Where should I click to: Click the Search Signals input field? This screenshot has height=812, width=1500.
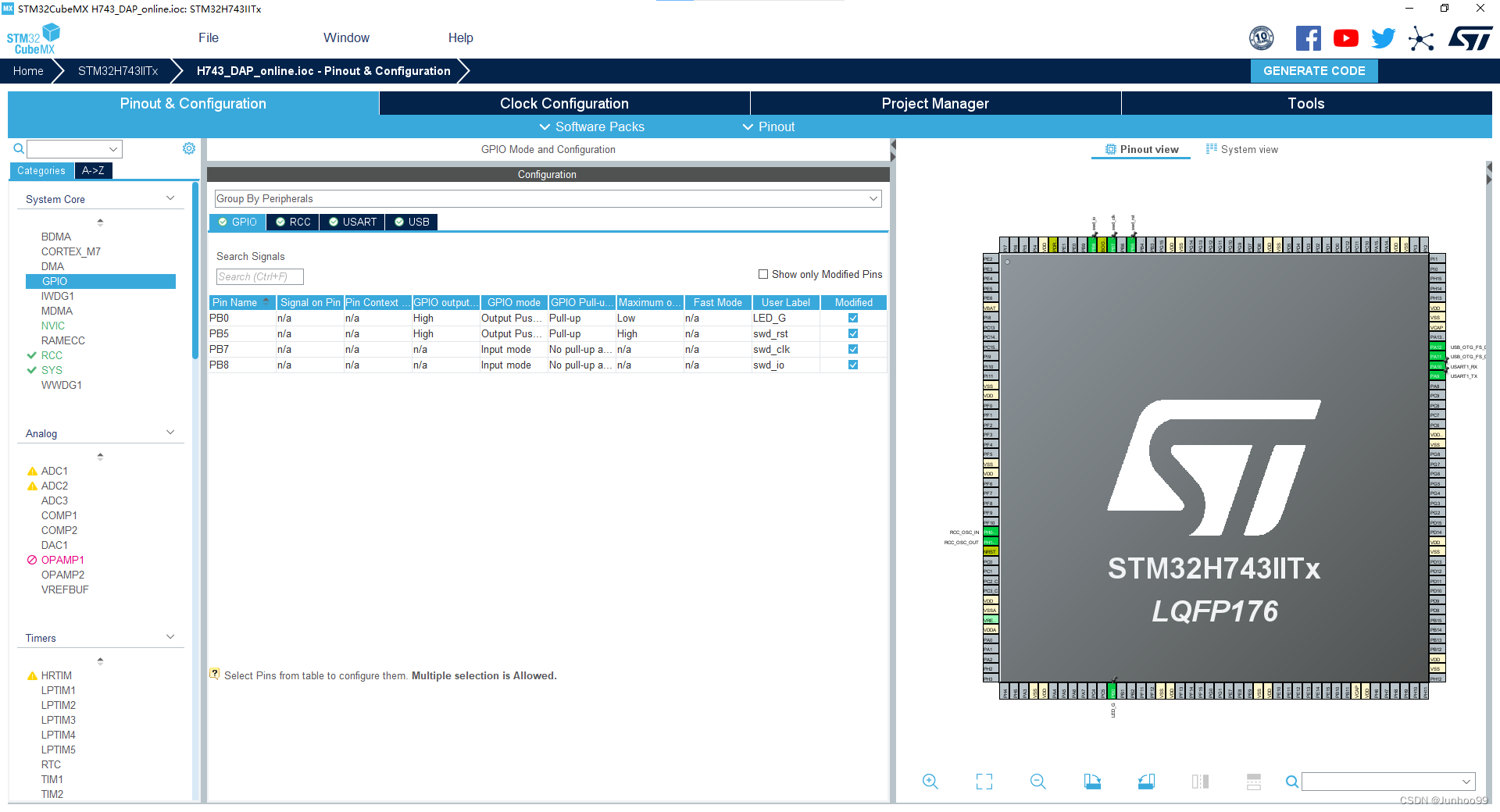coord(259,276)
